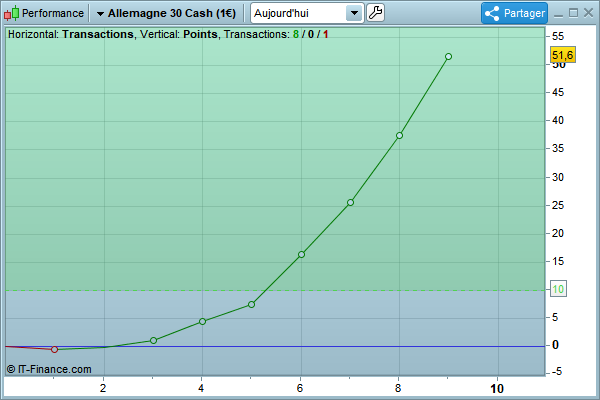600x400 pixels.
Task: Click the Performance candlestick icon
Action: click(x=11, y=13)
